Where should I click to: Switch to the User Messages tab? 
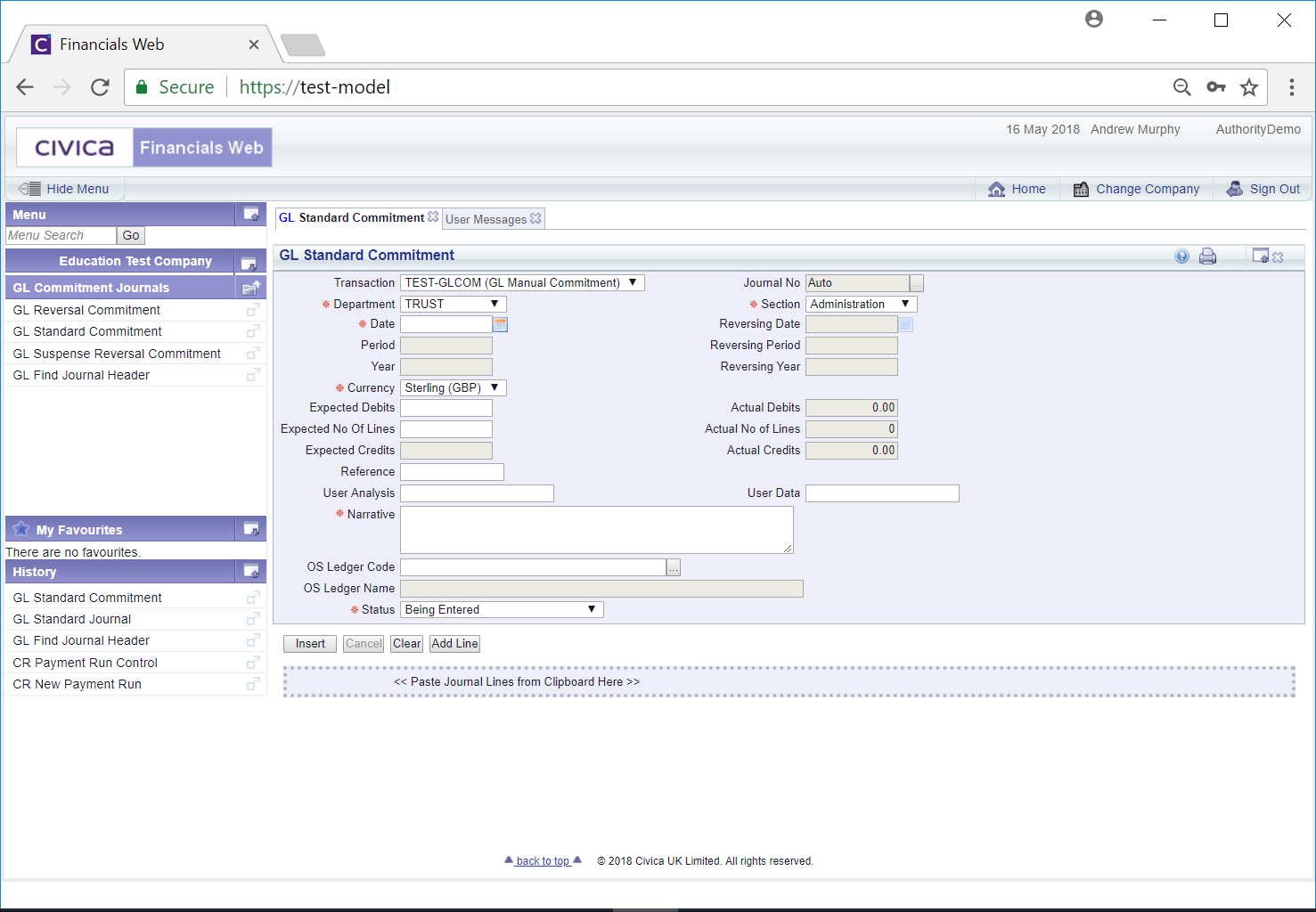tap(486, 219)
